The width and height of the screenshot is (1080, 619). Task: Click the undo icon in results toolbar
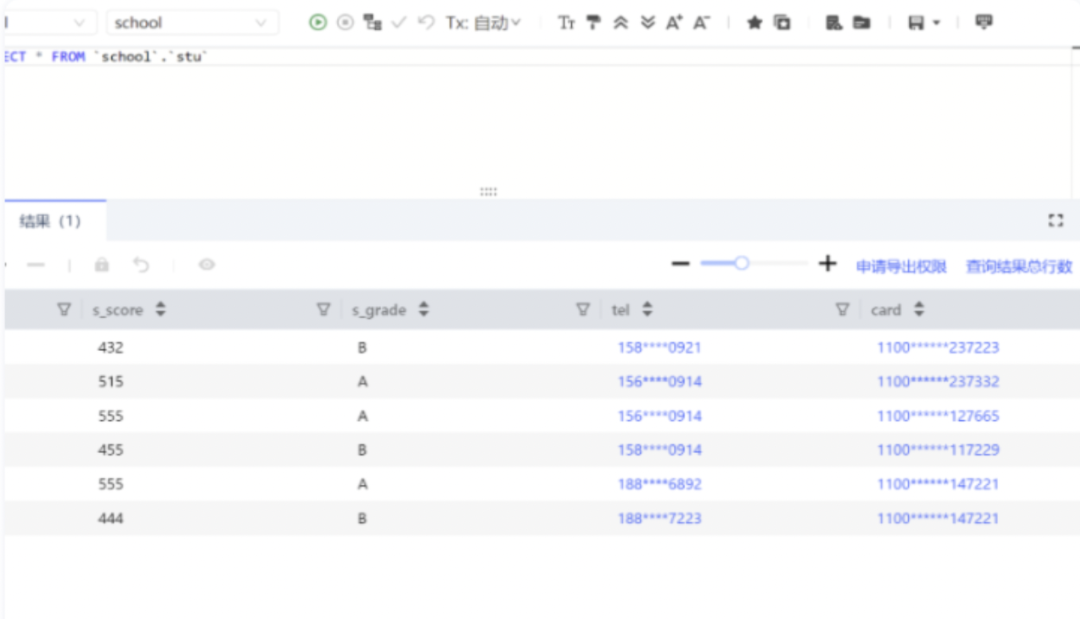pos(141,264)
